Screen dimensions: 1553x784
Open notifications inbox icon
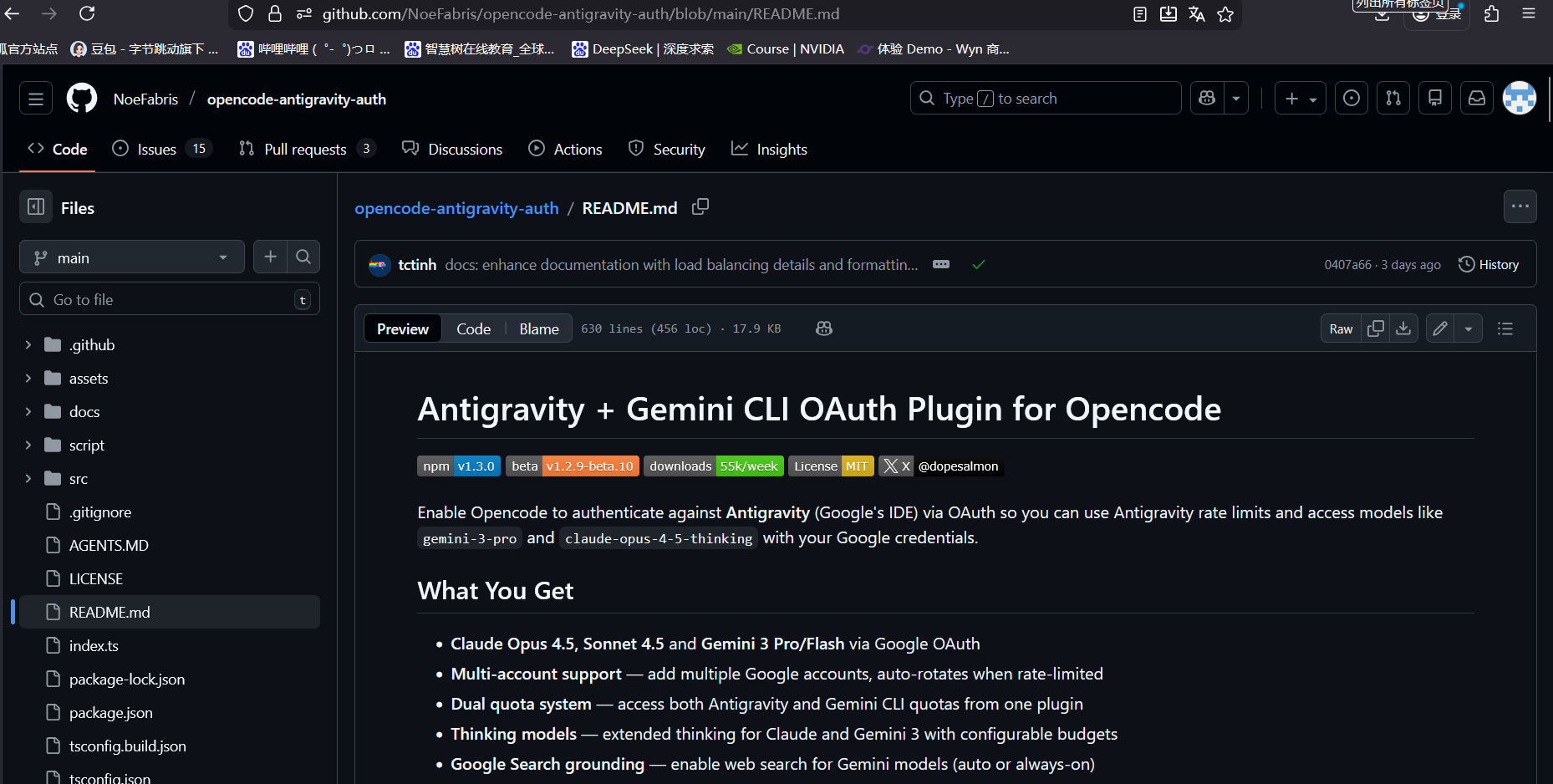click(x=1477, y=99)
